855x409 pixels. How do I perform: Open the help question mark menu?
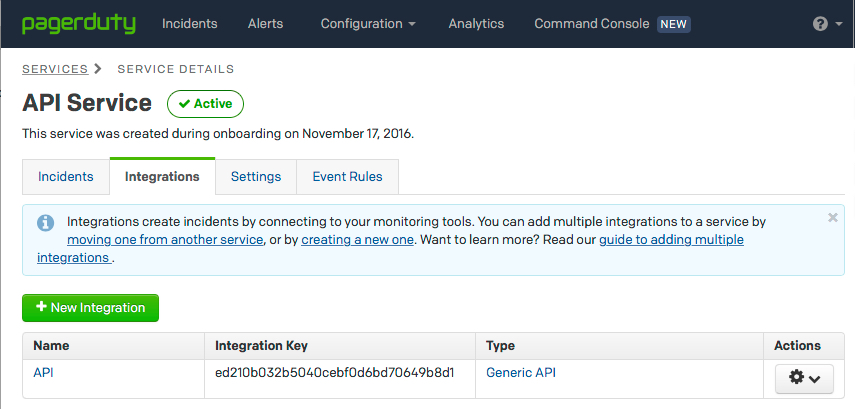(x=820, y=24)
